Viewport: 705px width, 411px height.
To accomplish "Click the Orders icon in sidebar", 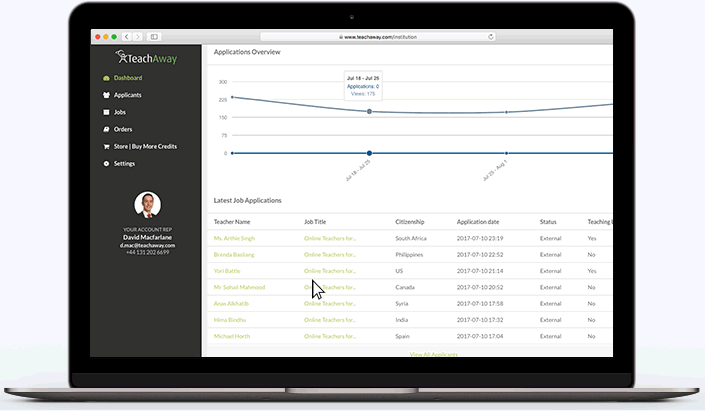I will (x=106, y=130).
